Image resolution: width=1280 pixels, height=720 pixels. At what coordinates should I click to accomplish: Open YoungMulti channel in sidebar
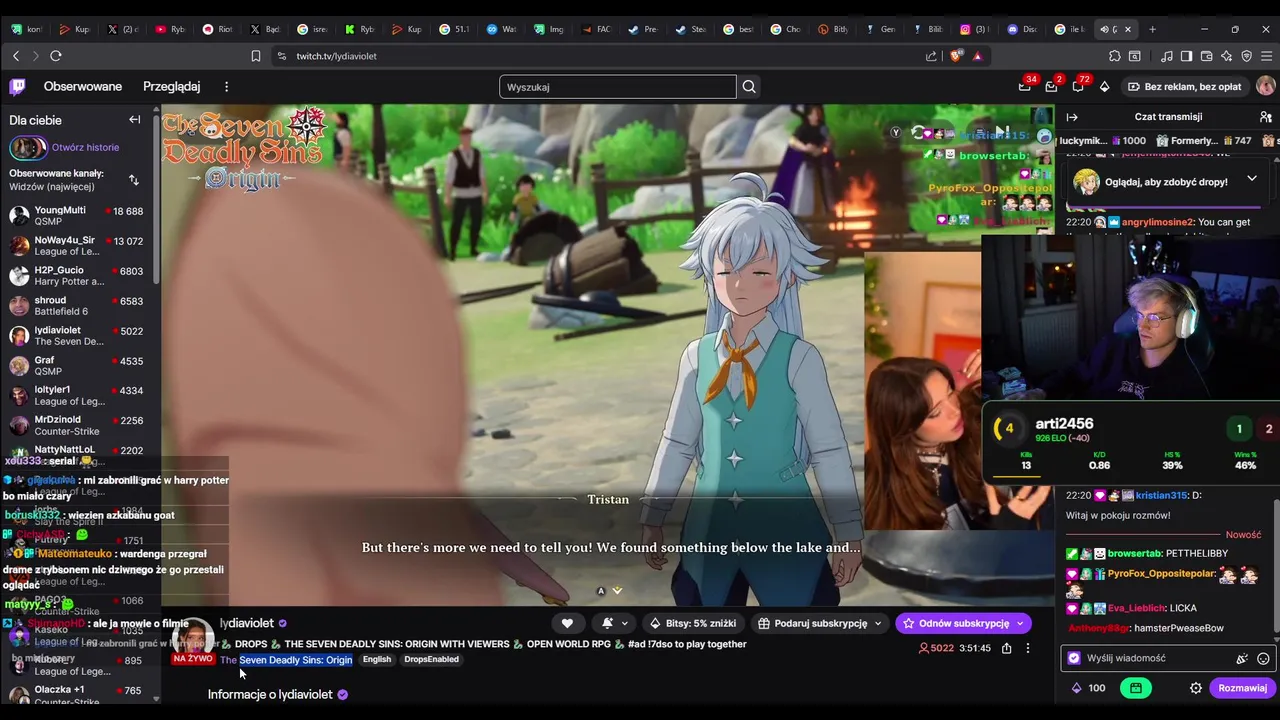[78, 216]
